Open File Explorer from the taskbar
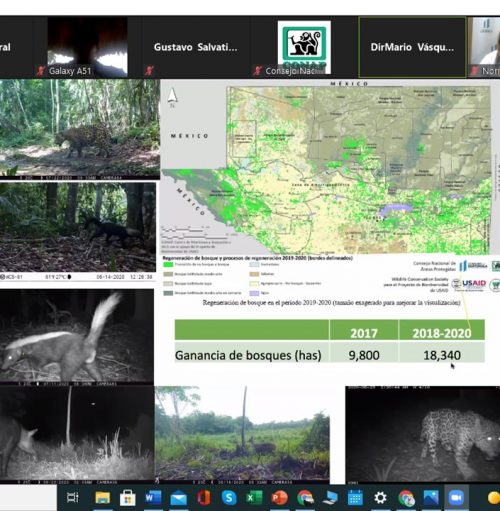The height and width of the screenshot is (511, 500). coord(102,498)
